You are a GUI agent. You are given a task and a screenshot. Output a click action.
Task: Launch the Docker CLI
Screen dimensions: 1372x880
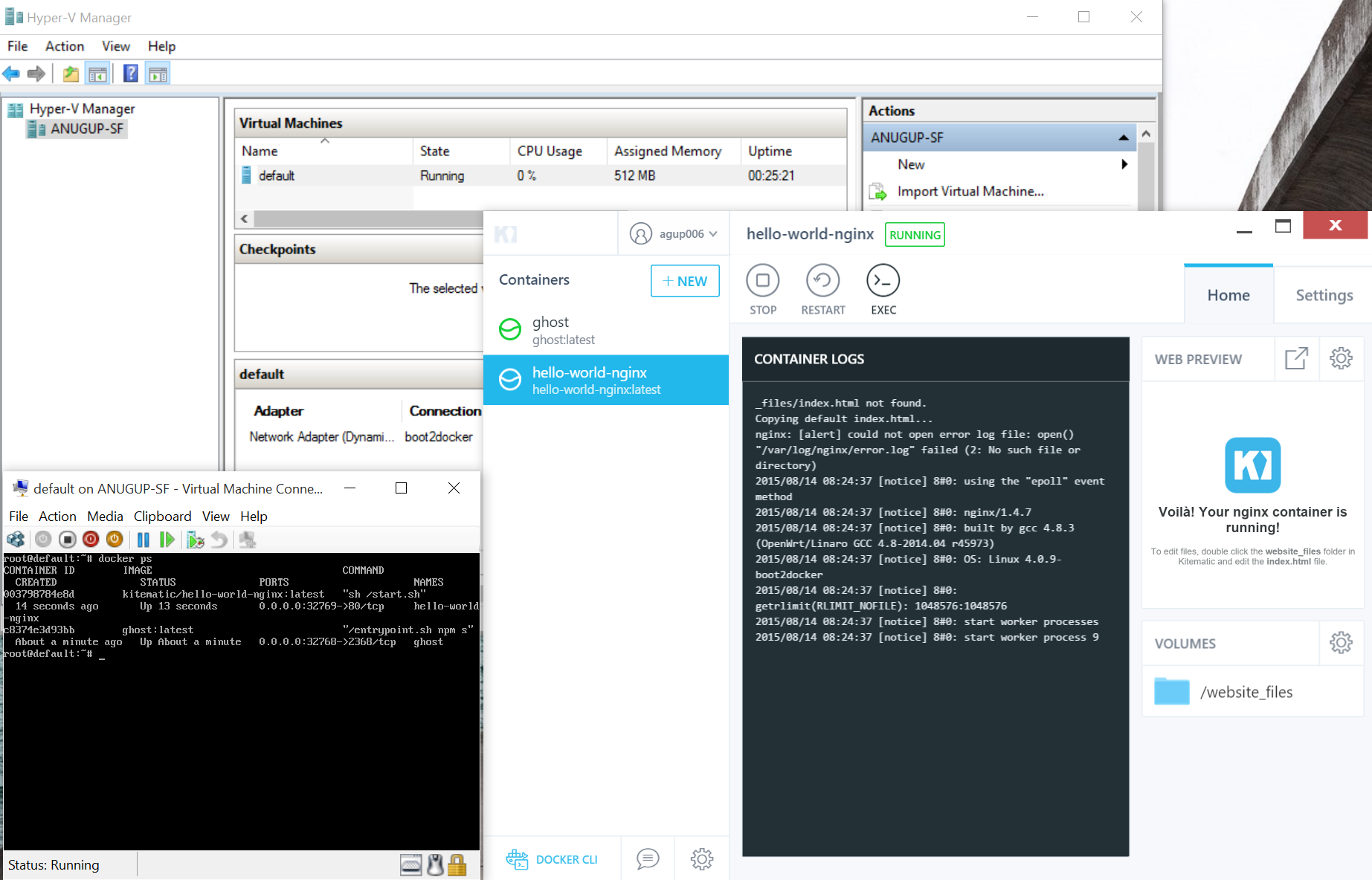coord(552,859)
